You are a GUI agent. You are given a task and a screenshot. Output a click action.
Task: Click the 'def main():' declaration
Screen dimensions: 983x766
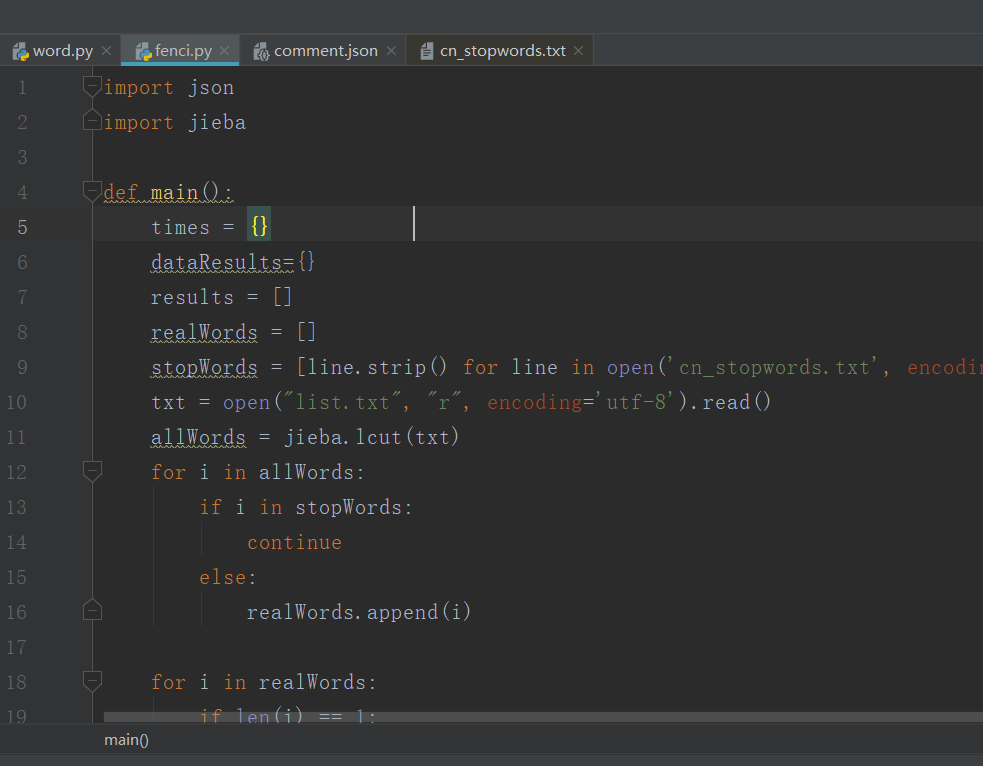pyautogui.click(x=168, y=192)
